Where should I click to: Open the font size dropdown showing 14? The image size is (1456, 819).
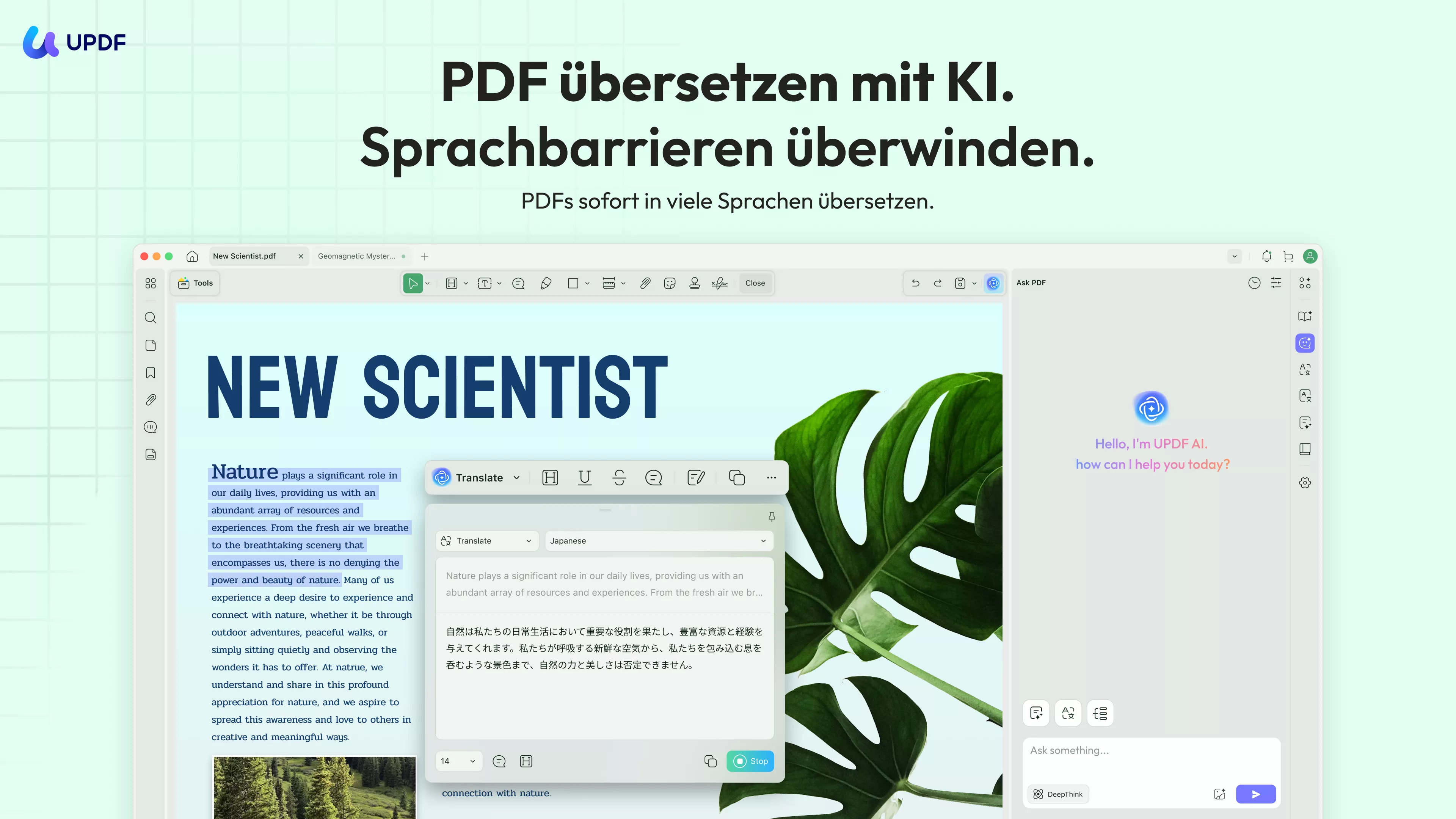458,761
